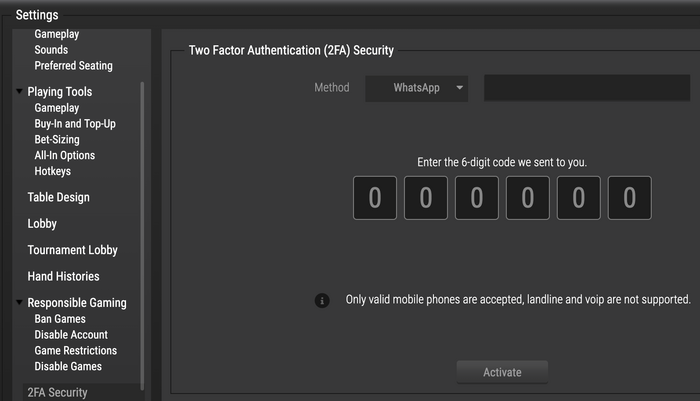Open Buy-In and Top-Up settings
The height and width of the screenshot is (401, 700).
75,124
